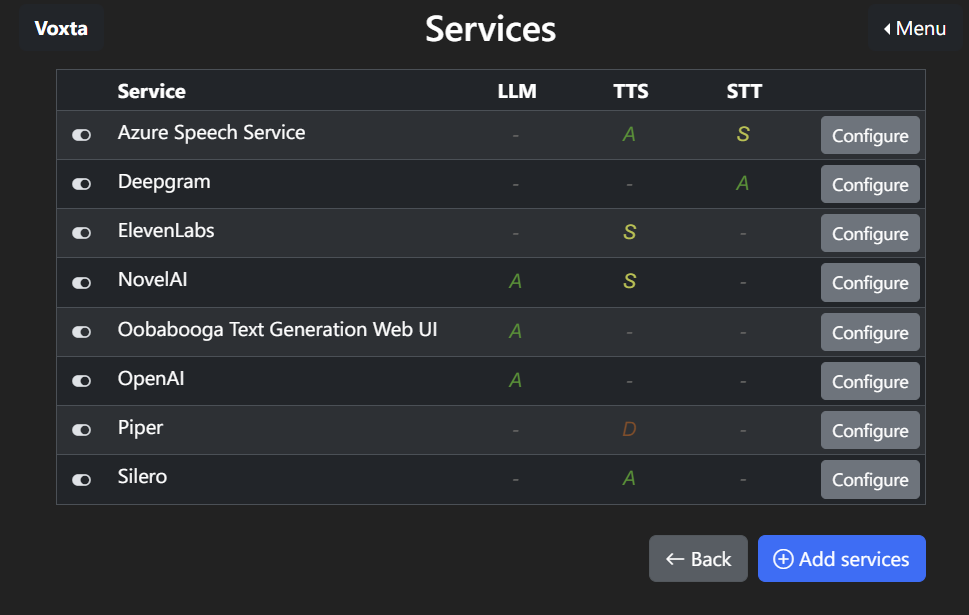
Task: Expand the Menu using its chevron
Action: pos(889,28)
